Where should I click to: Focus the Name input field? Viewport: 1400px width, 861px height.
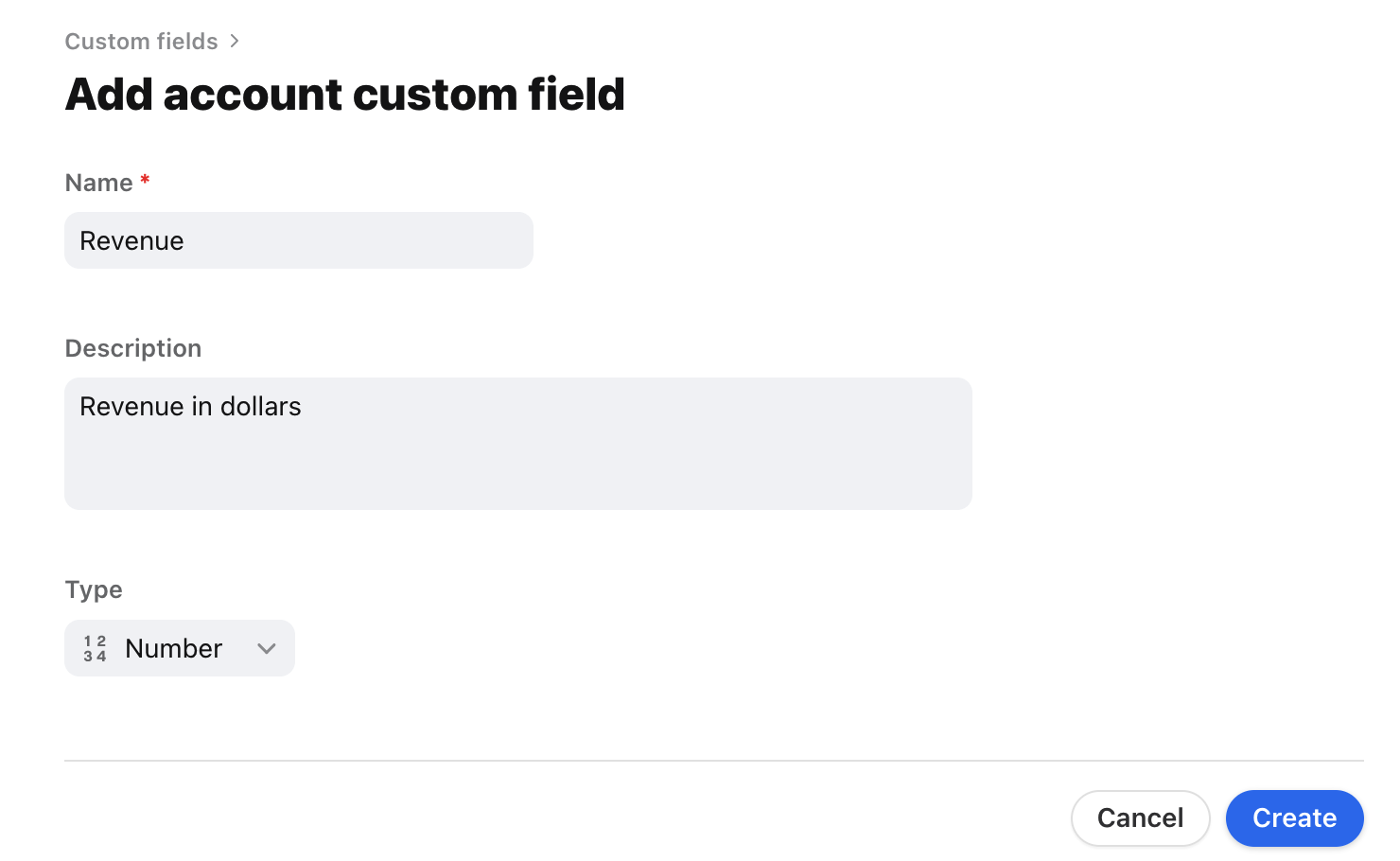click(x=299, y=240)
